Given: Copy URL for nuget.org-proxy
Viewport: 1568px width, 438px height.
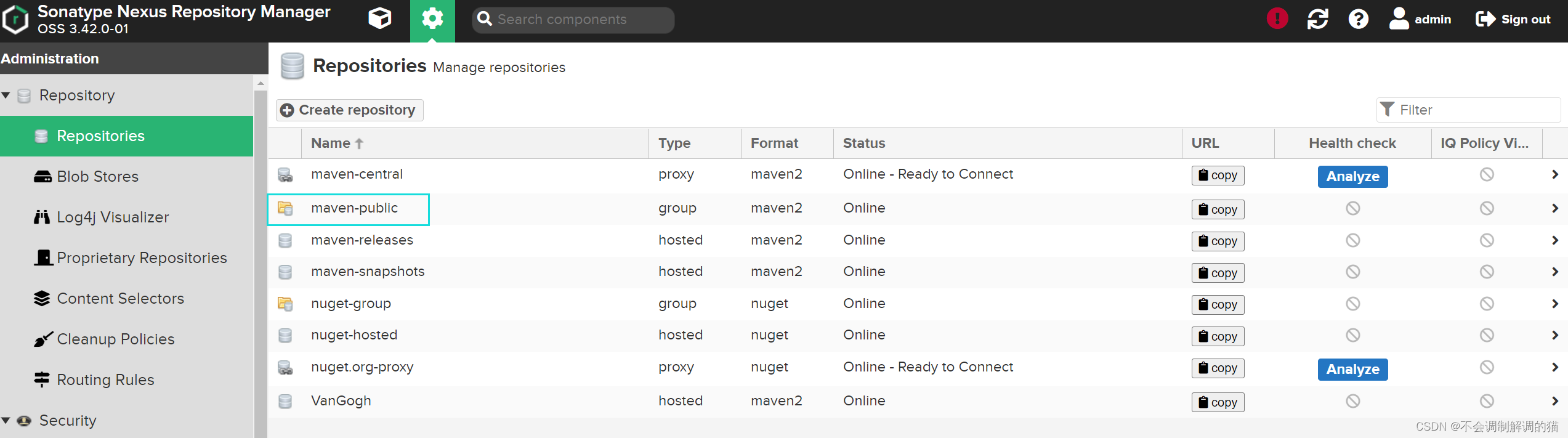Looking at the screenshot, I should tap(1218, 368).
